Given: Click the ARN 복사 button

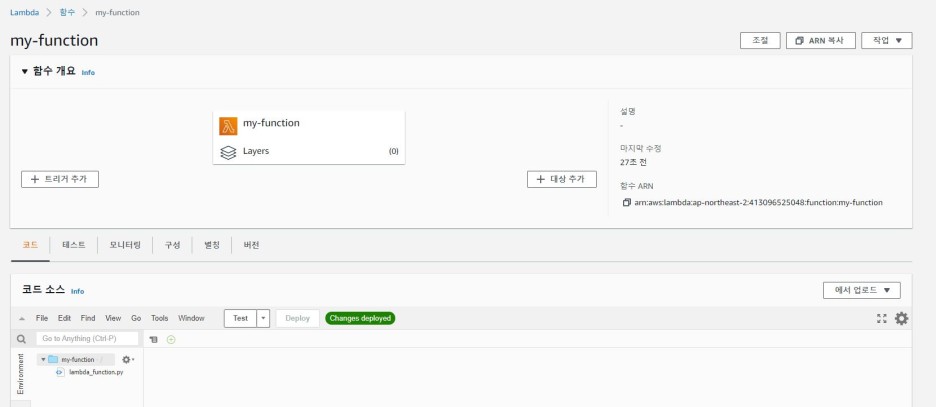Looking at the screenshot, I should (821, 41).
